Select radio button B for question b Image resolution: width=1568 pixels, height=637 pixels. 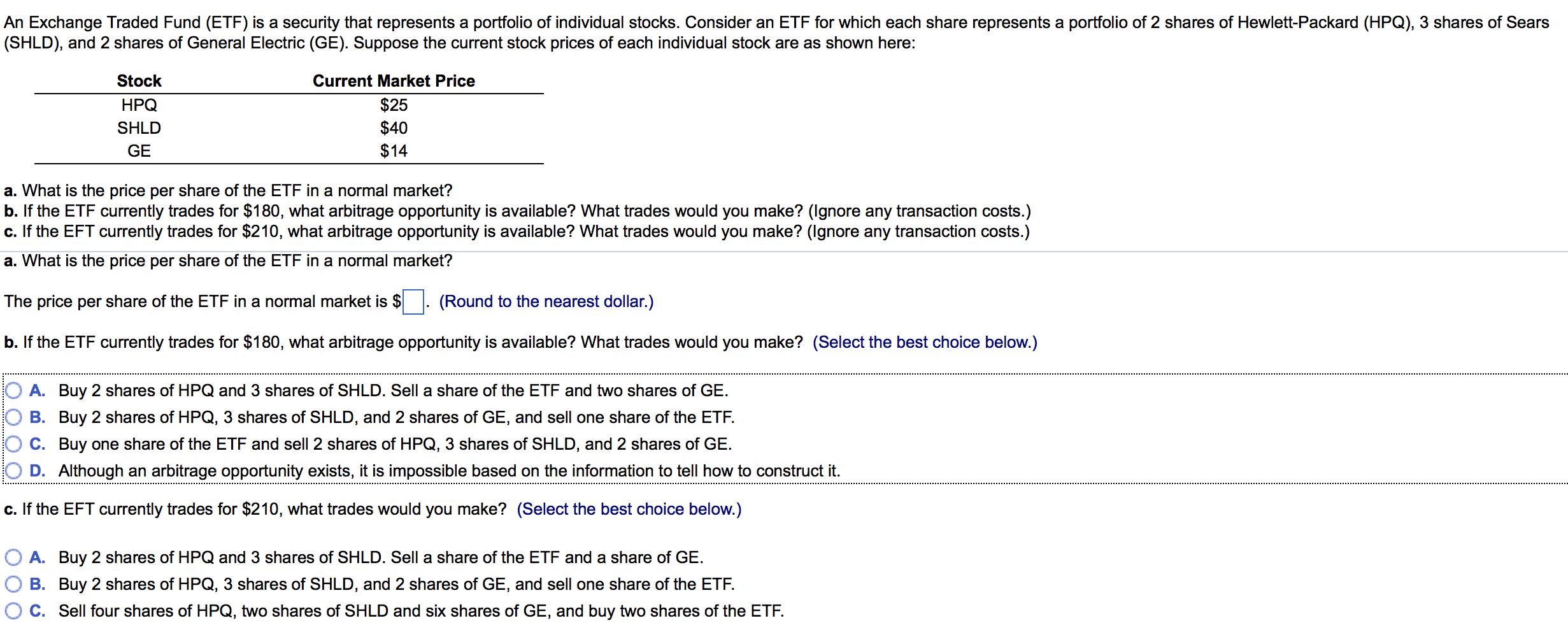(13, 417)
